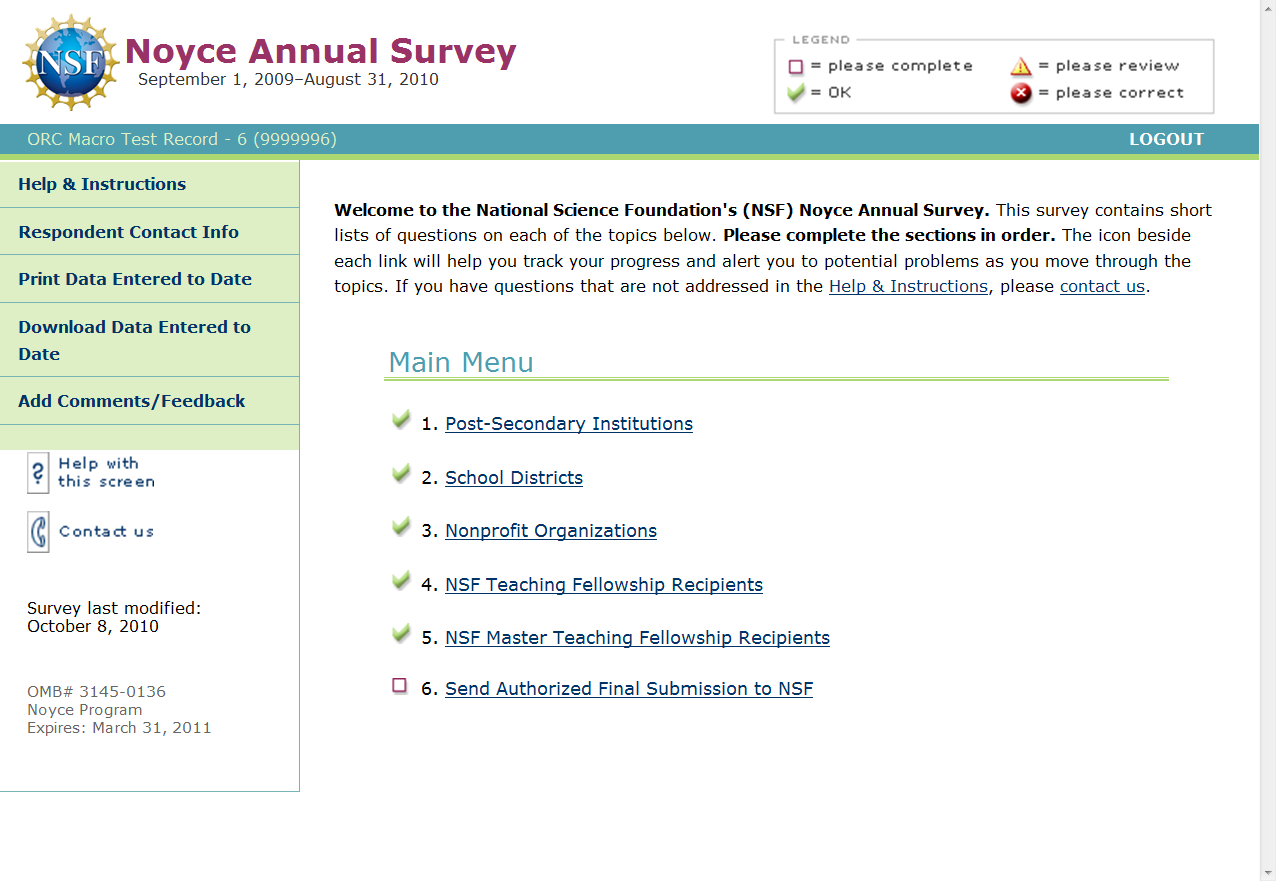This screenshot has height=881, width=1276.
Task: Click checkmark beside NSF Master Teaching Fellowship Recipients
Action: [x=401, y=634]
